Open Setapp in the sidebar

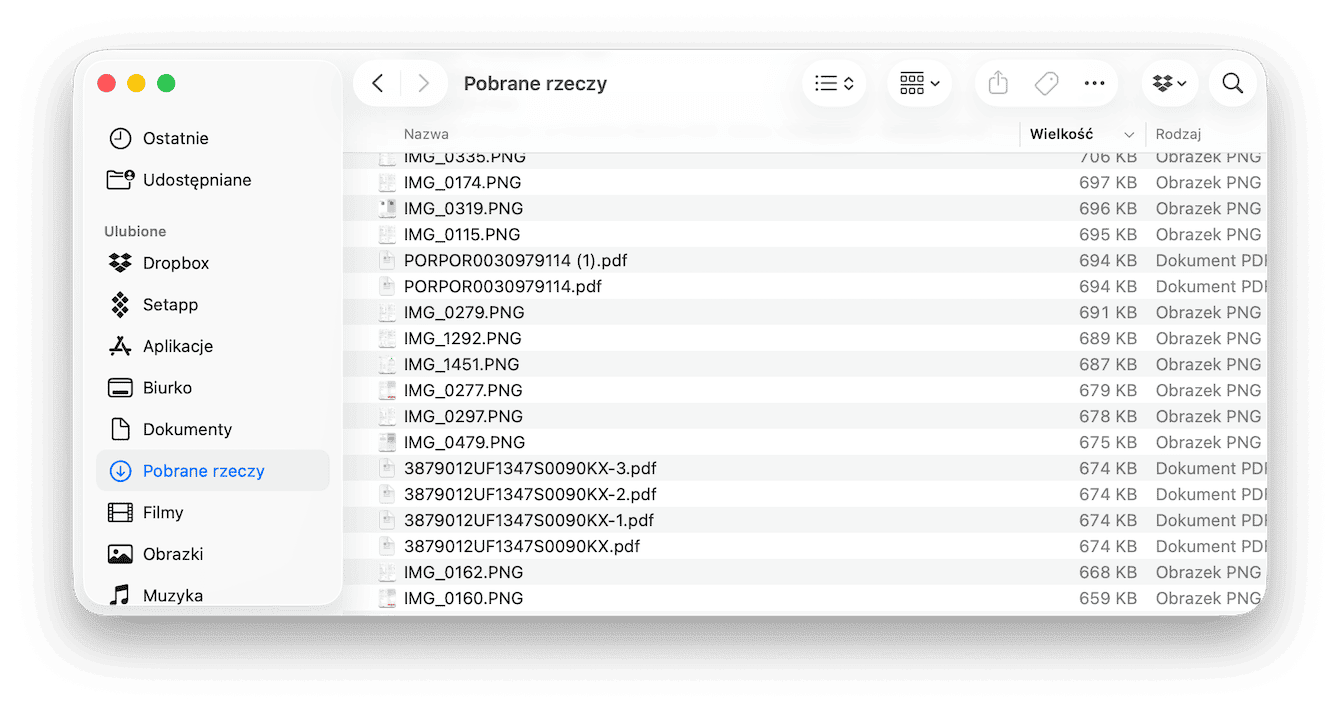pyautogui.click(x=213, y=305)
